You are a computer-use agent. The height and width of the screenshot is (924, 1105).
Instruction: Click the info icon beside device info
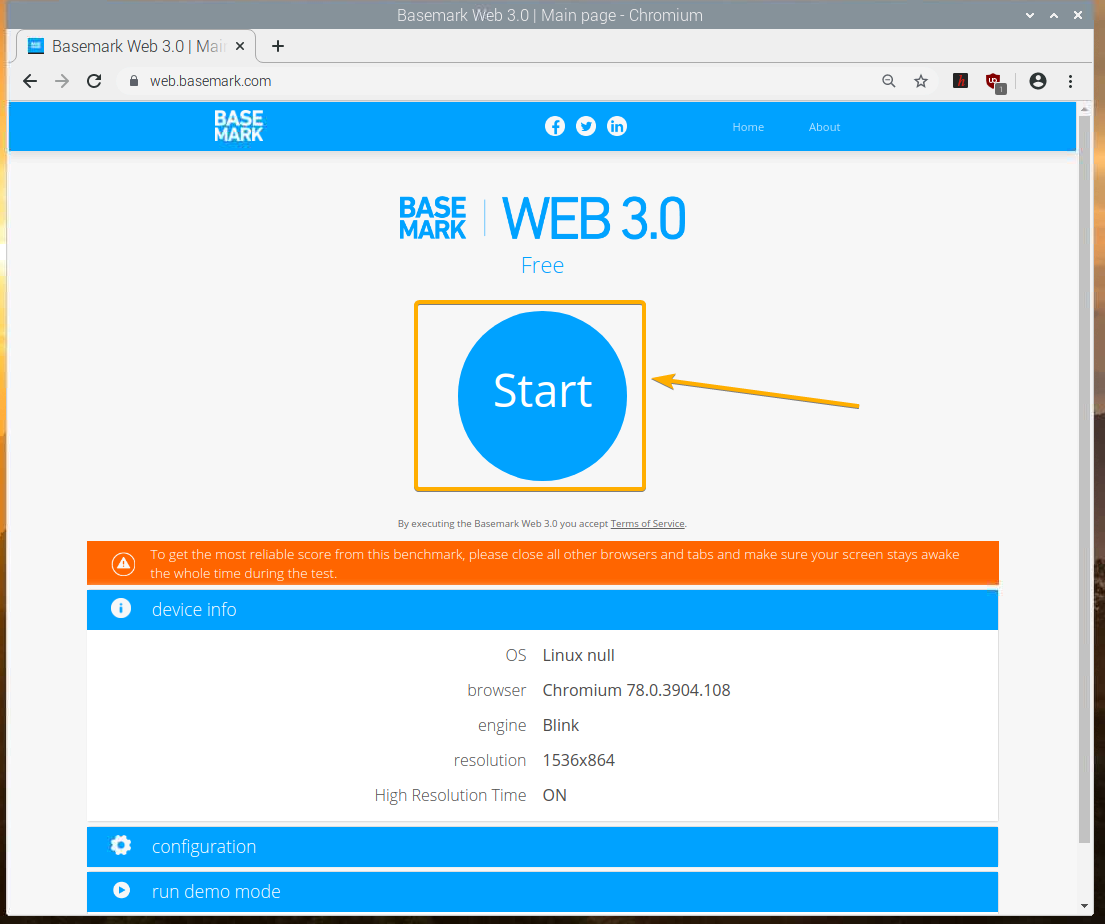click(121, 608)
